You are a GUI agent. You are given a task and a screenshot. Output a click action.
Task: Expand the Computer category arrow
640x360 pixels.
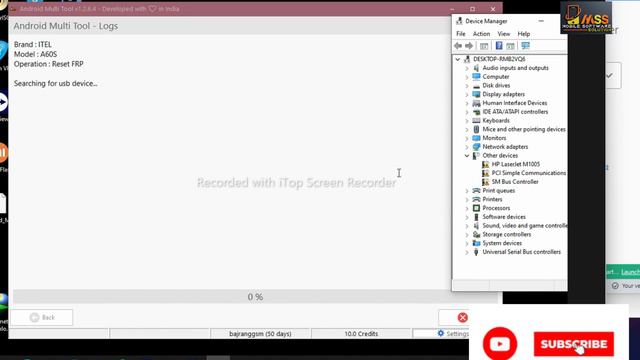(x=467, y=77)
